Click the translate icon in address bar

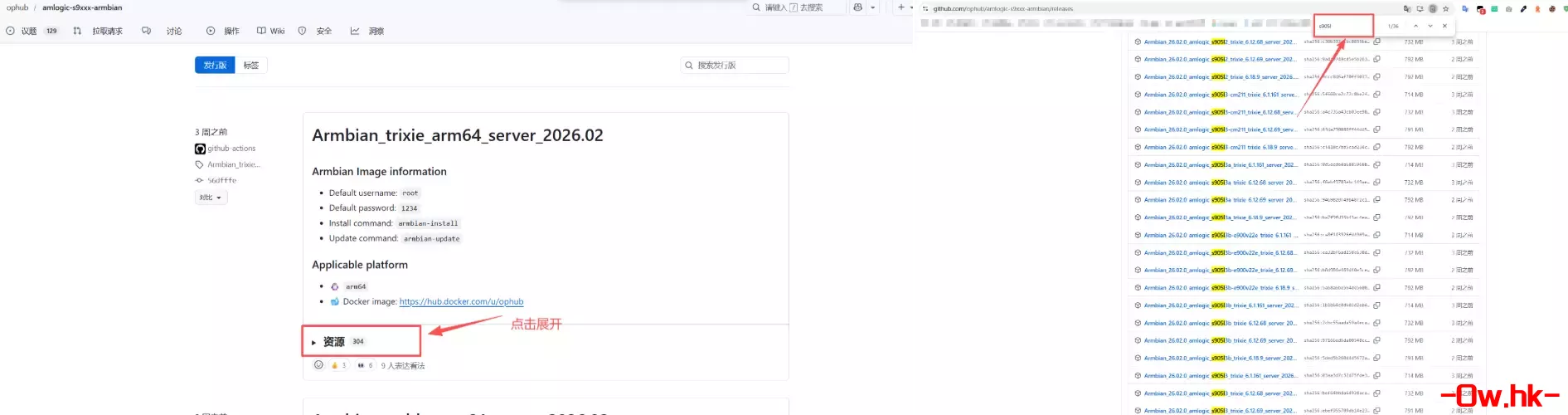click(1407, 8)
